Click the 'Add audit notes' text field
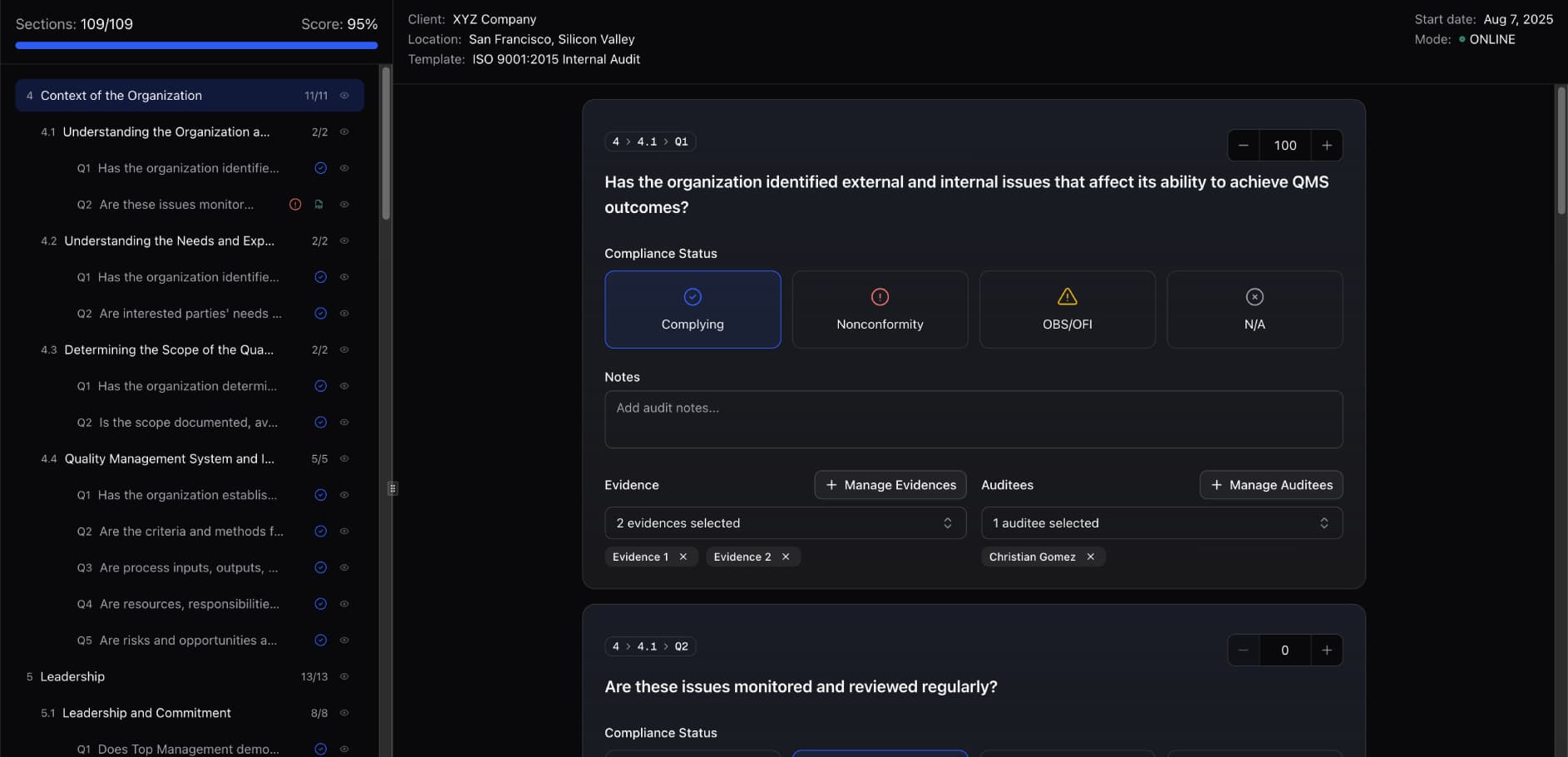 pos(973,419)
